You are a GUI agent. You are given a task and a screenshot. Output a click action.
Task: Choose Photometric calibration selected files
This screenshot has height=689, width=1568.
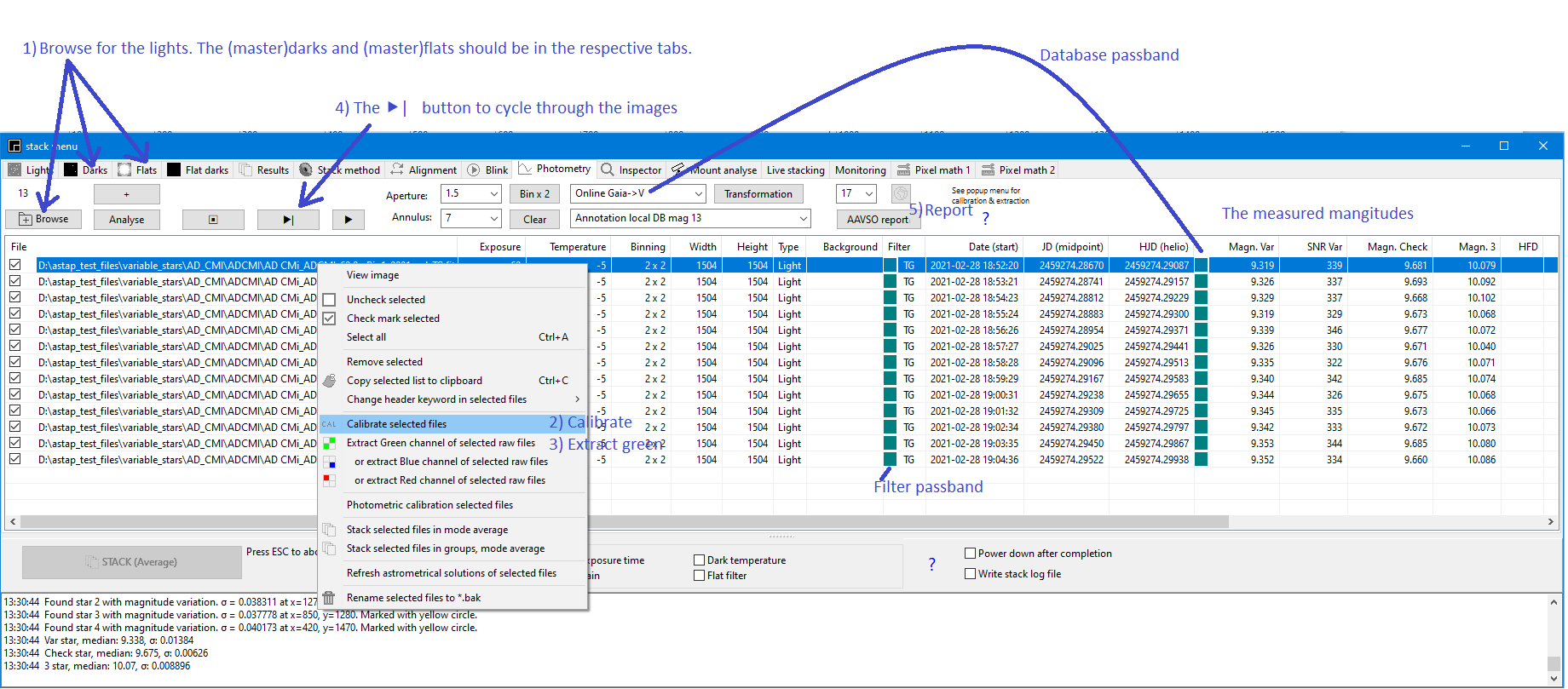click(453, 505)
